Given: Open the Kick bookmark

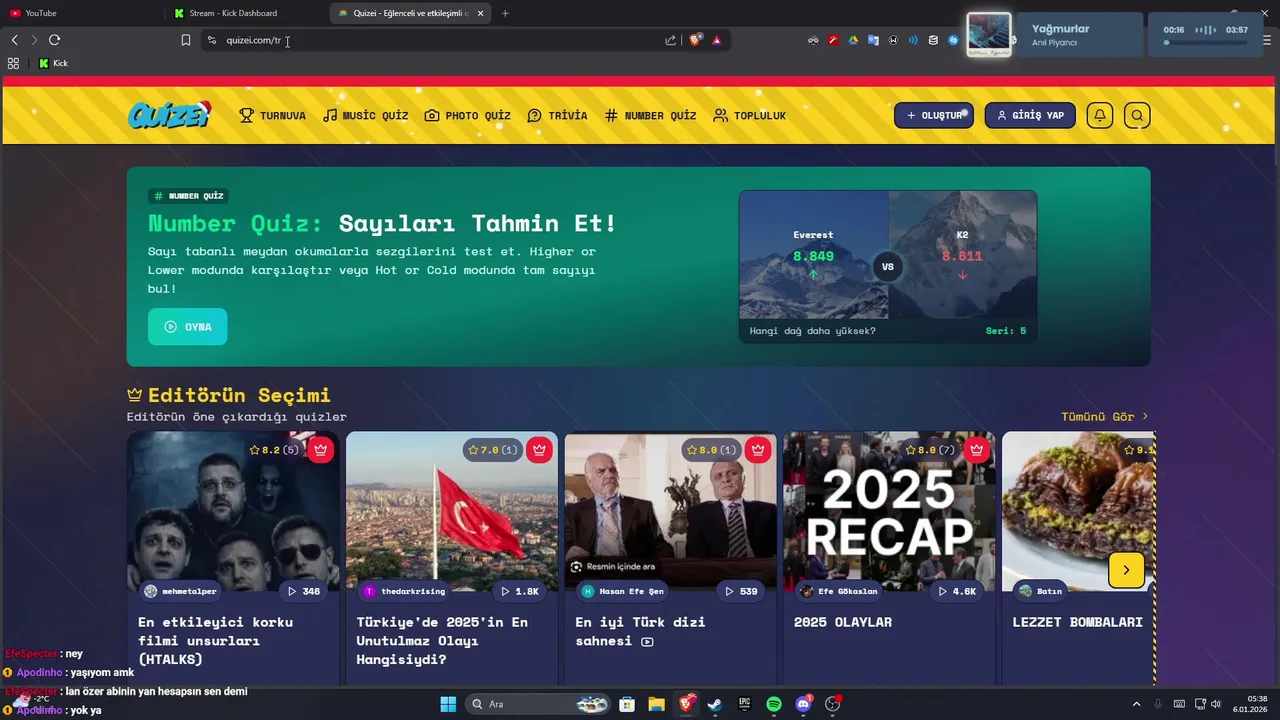Looking at the screenshot, I should 53,63.
